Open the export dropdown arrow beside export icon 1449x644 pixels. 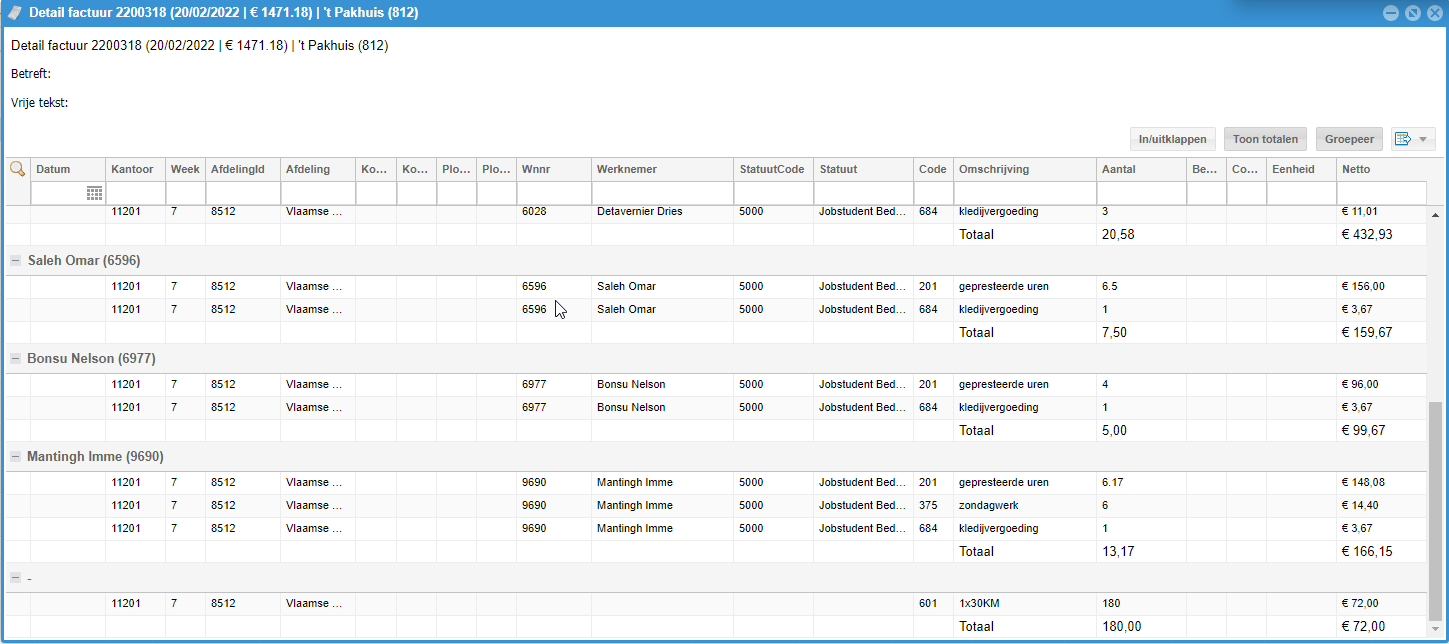(1423, 139)
